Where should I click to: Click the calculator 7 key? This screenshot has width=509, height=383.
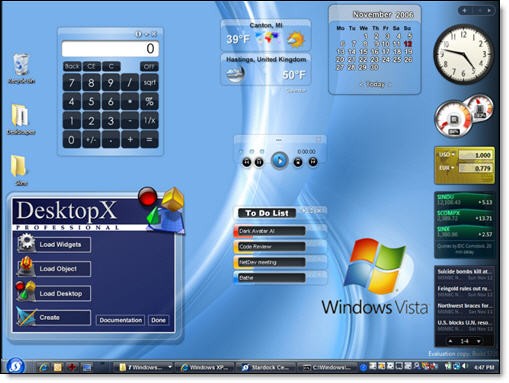pos(72,82)
